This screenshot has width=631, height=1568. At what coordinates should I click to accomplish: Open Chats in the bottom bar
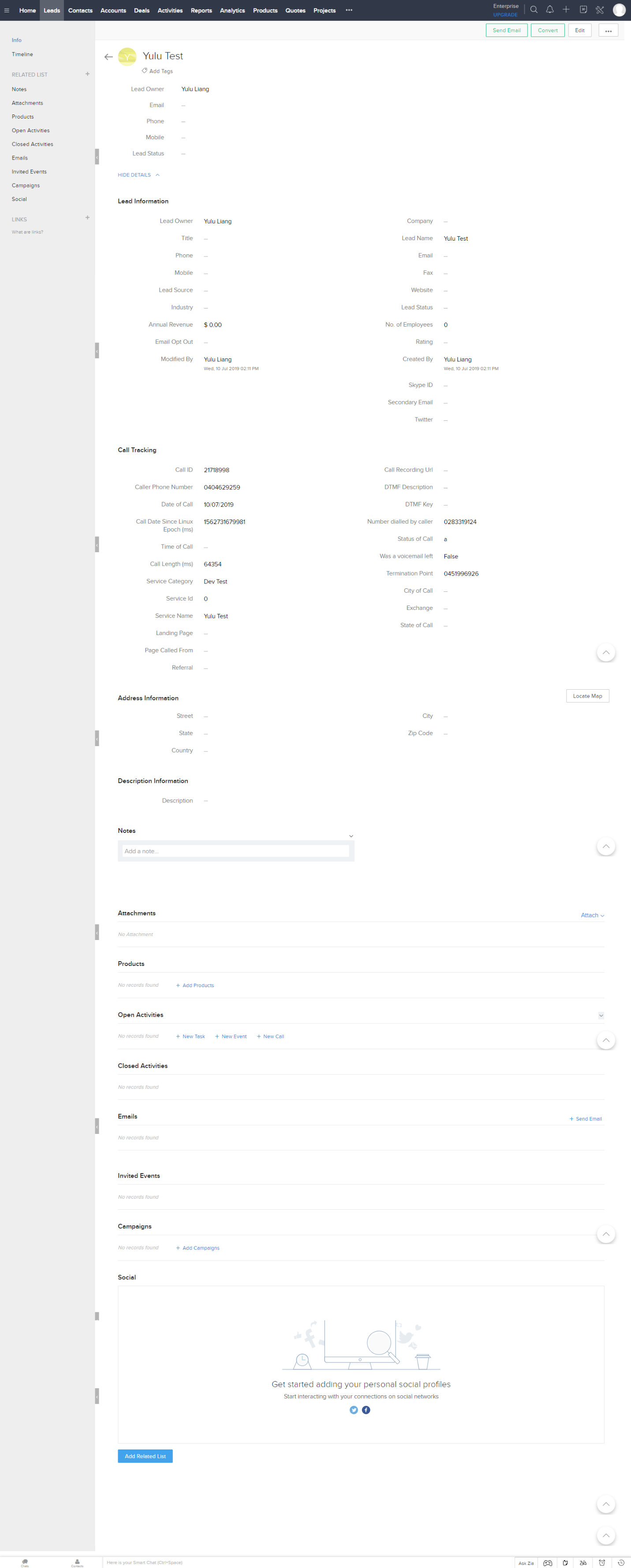[24, 1562]
